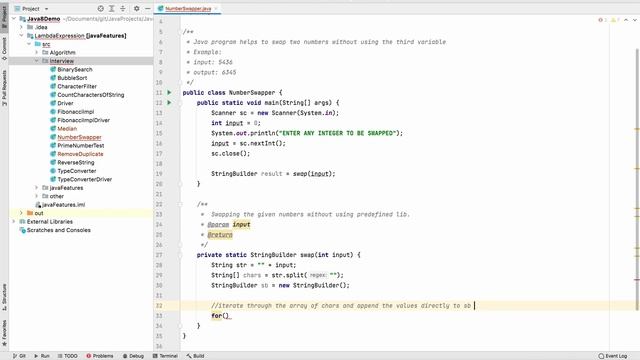The width and height of the screenshot is (640, 360).
Task: Open Structure sidebar tab
Action: coord(4,297)
